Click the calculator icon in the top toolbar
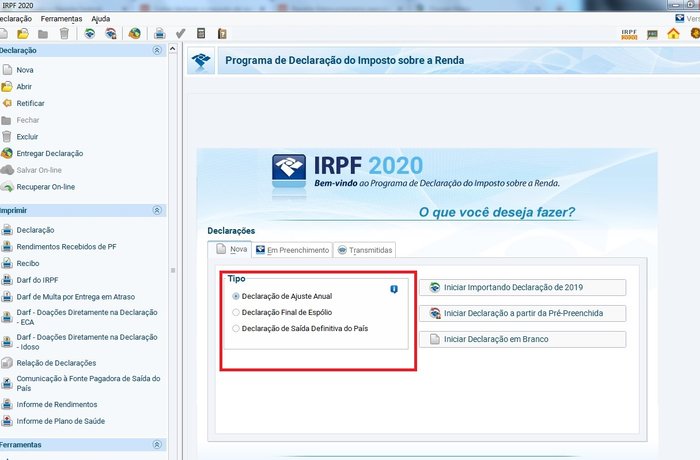Image resolution: width=700 pixels, height=460 pixels. click(201, 33)
